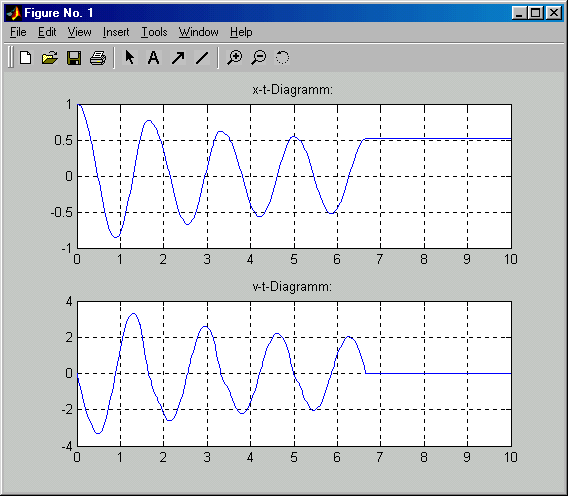Select the Add Line tool
The image size is (568, 496).
coord(202,58)
